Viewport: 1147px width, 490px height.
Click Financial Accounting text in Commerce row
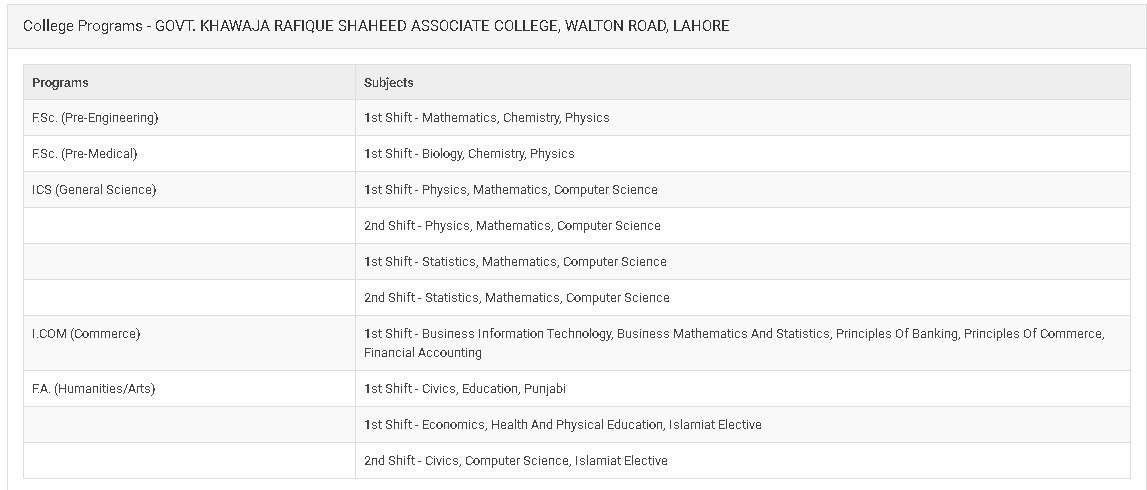point(423,353)
